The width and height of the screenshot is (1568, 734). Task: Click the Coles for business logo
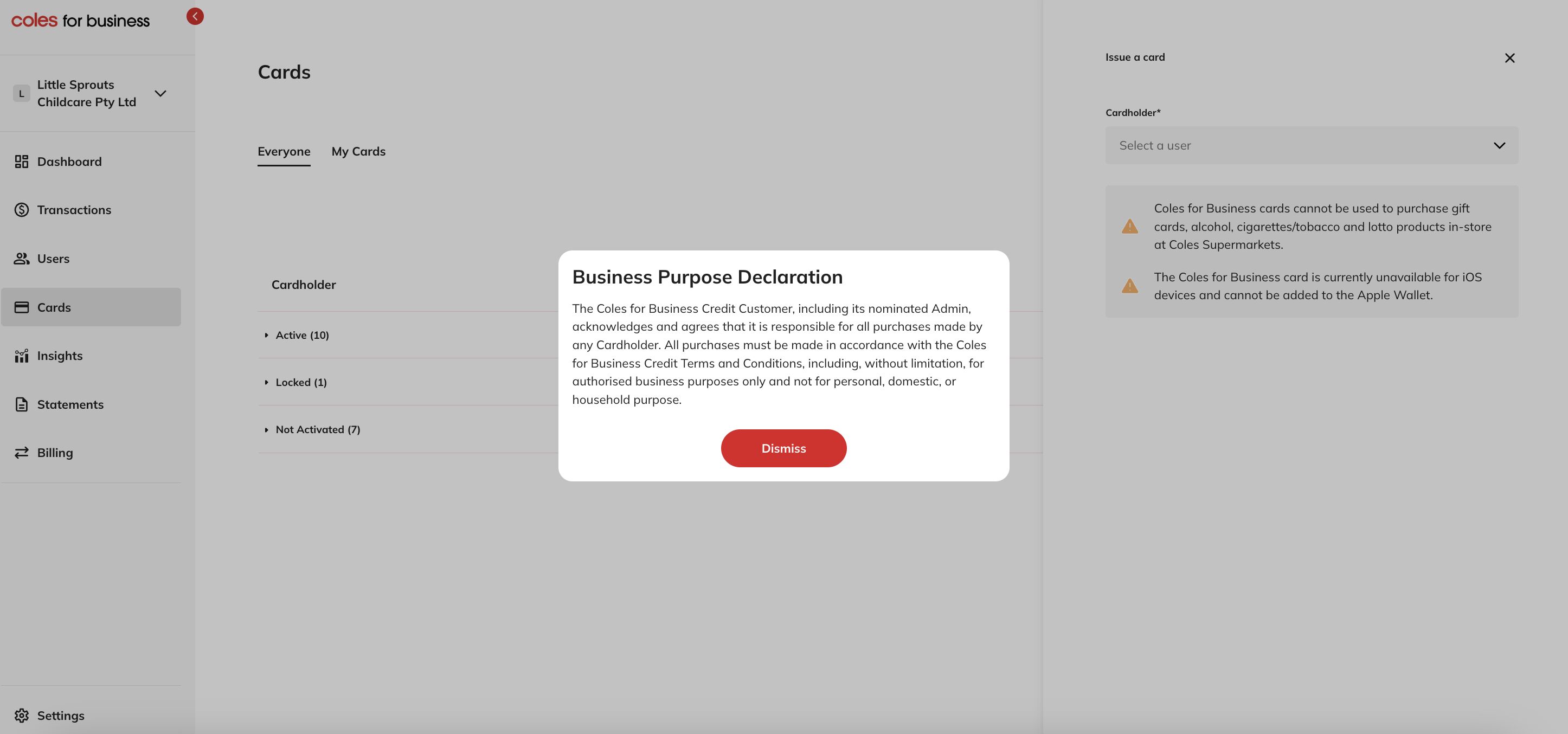(80, 21)
